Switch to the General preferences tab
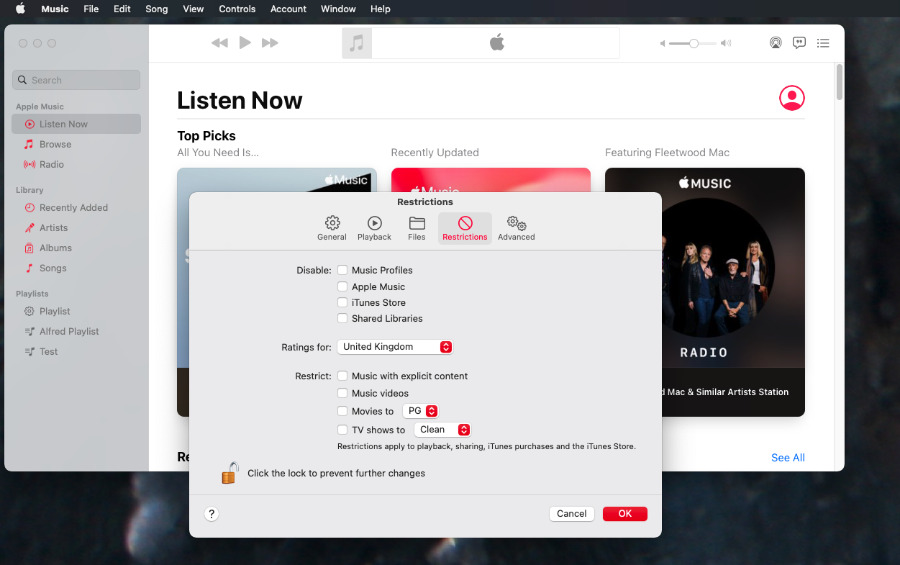This screenshot has height=565, width=900. pyautogui.click(x=332, y=228)
